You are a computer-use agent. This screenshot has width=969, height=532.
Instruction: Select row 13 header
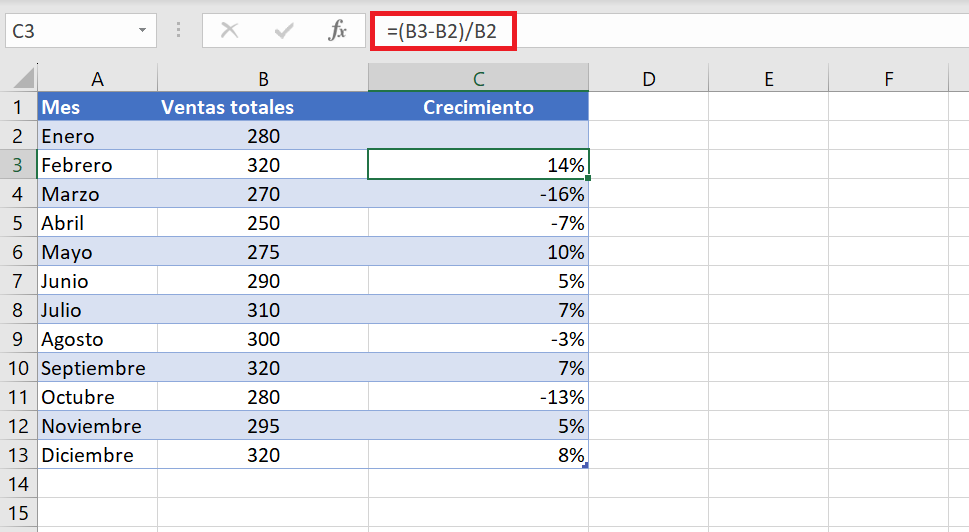click(18, 455)
